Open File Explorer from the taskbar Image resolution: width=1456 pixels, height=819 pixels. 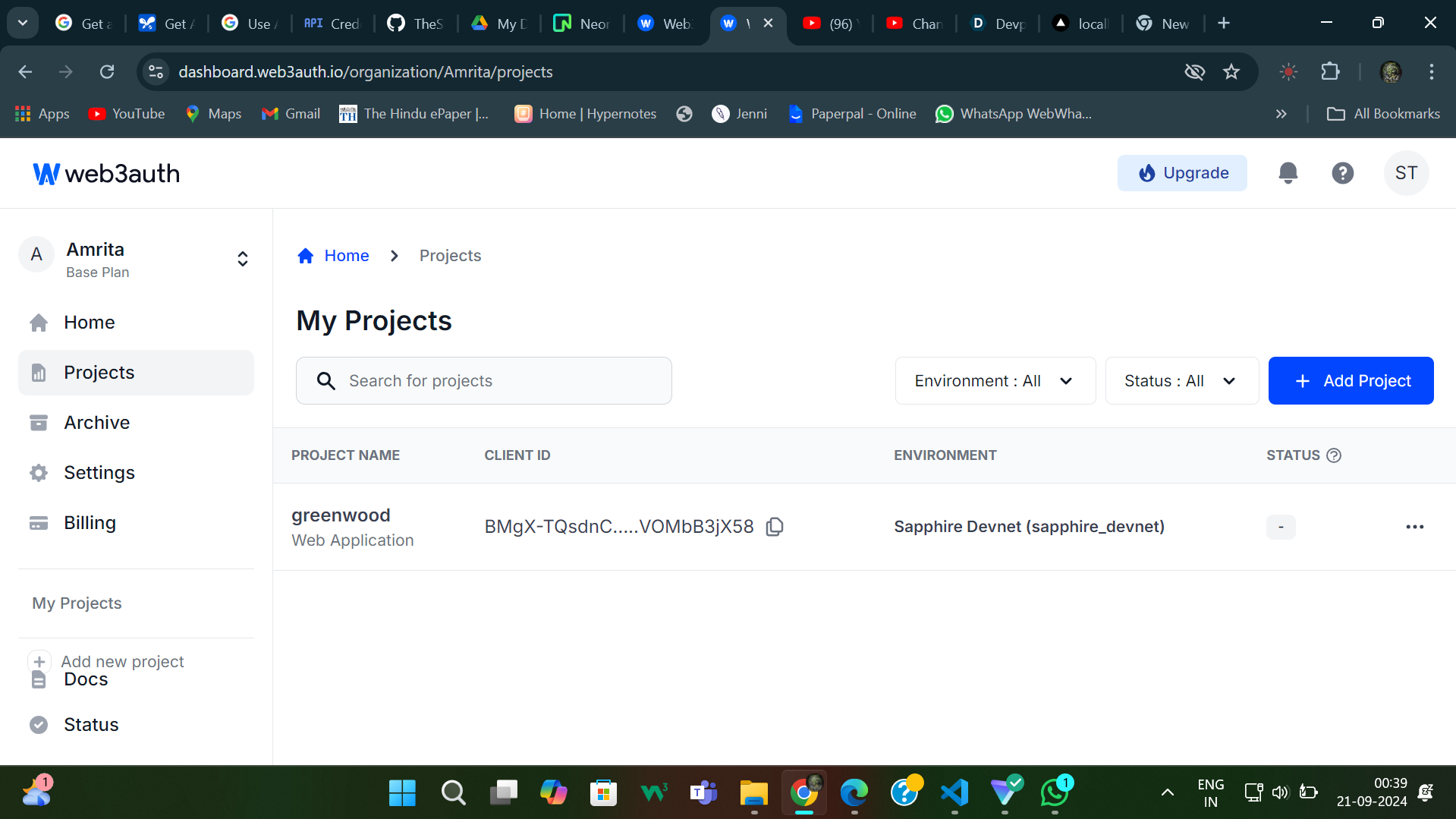753,792
